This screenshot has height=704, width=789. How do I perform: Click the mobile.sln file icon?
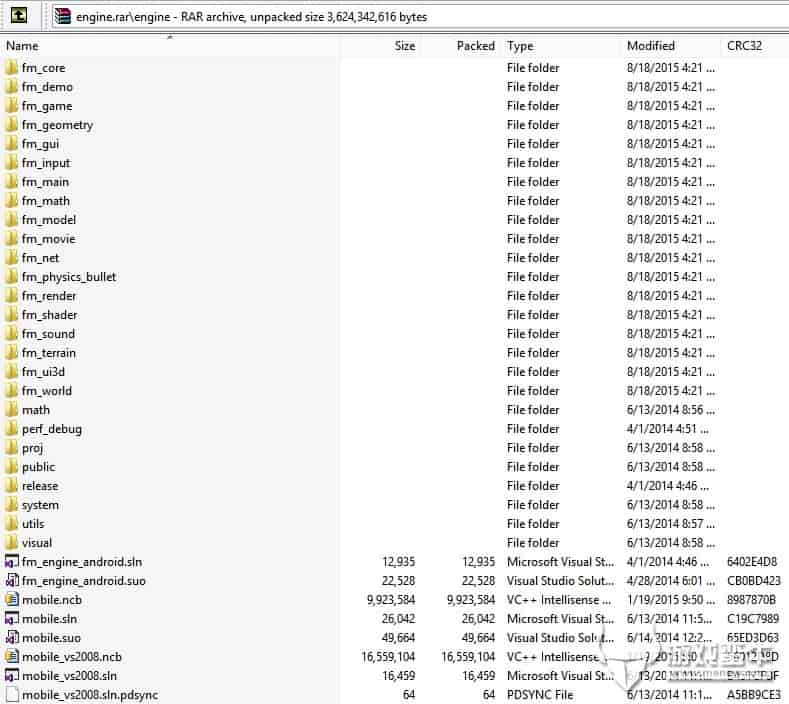tap(12, 618)
